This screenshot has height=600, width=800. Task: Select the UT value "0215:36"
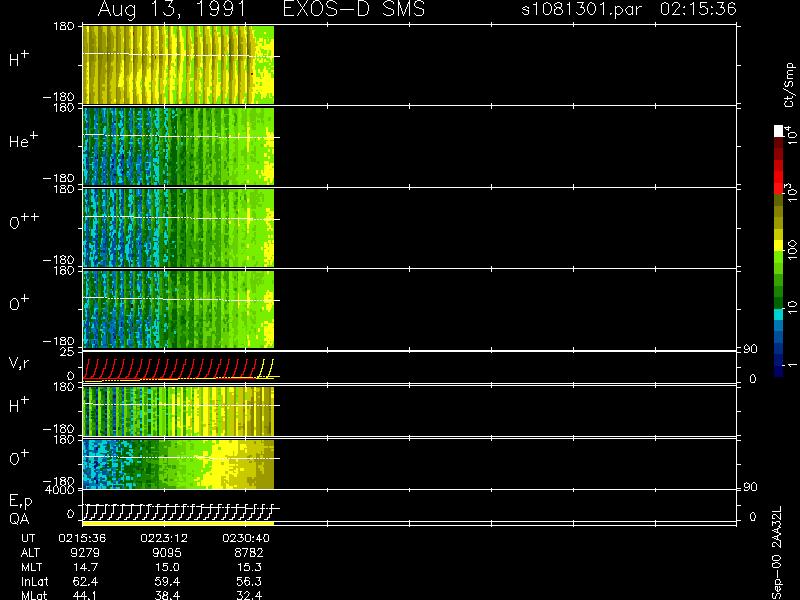pyautogui.click(x=82, y=538)
